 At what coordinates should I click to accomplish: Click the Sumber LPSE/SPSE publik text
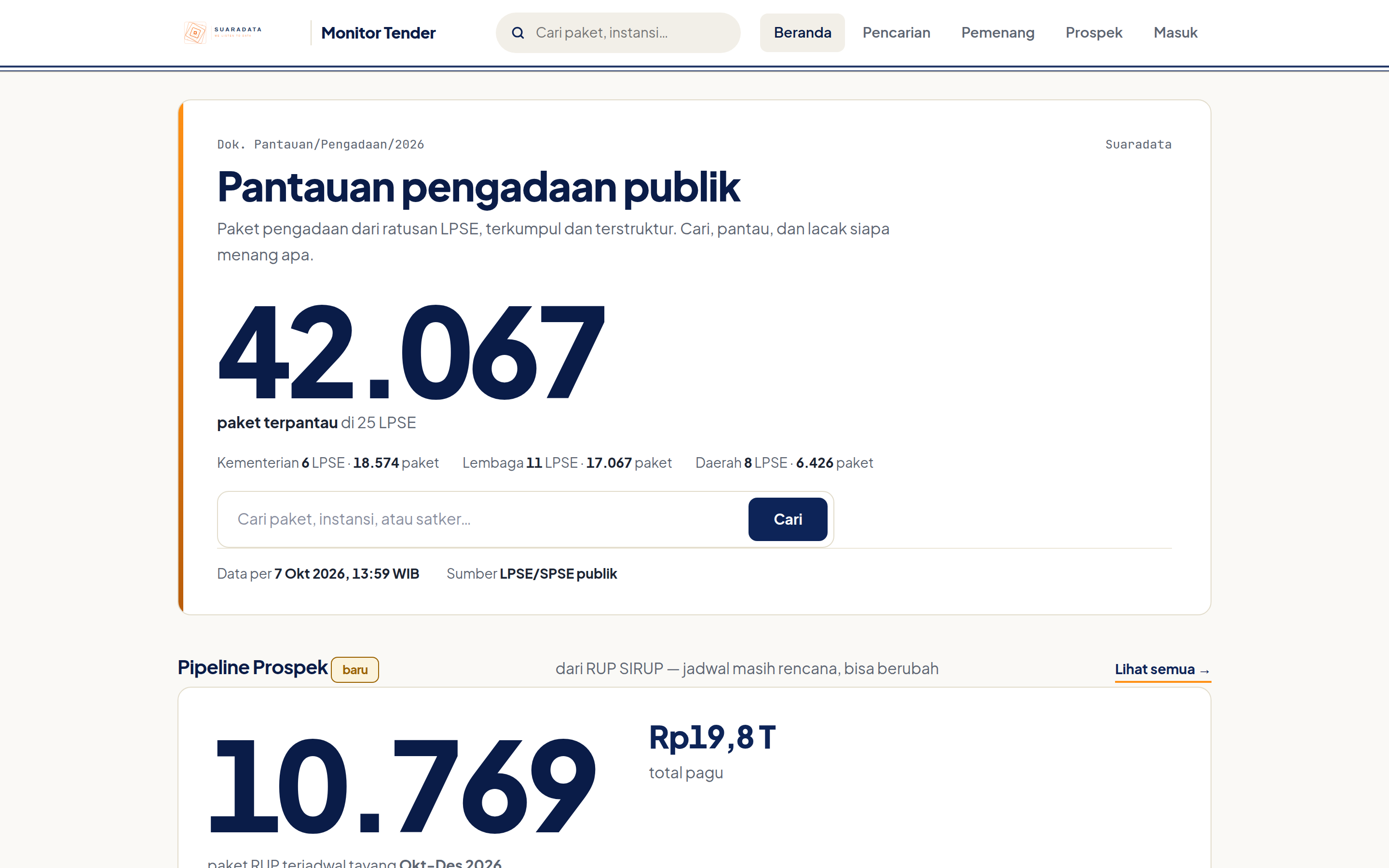pyautogui.click(x=531, y=573)
